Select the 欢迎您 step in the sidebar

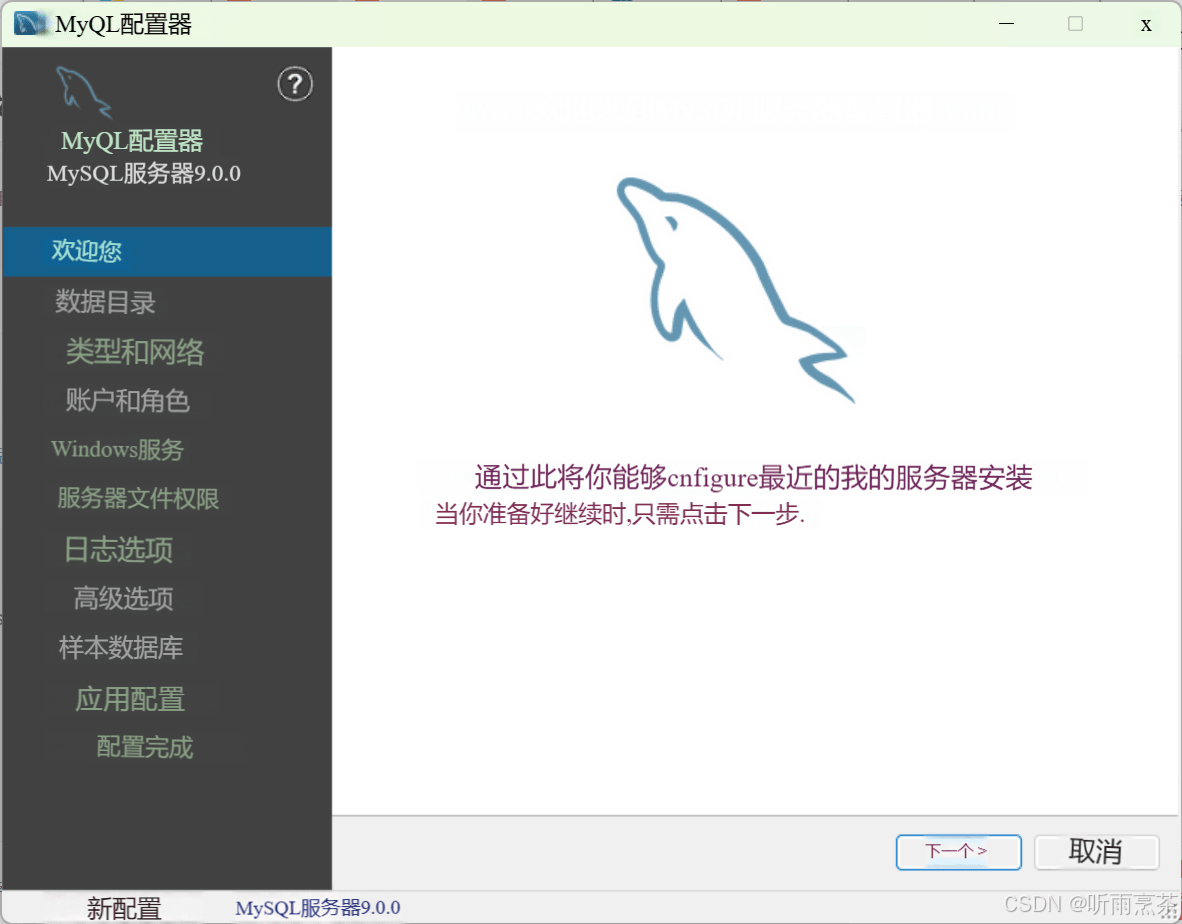pos(167,251)
